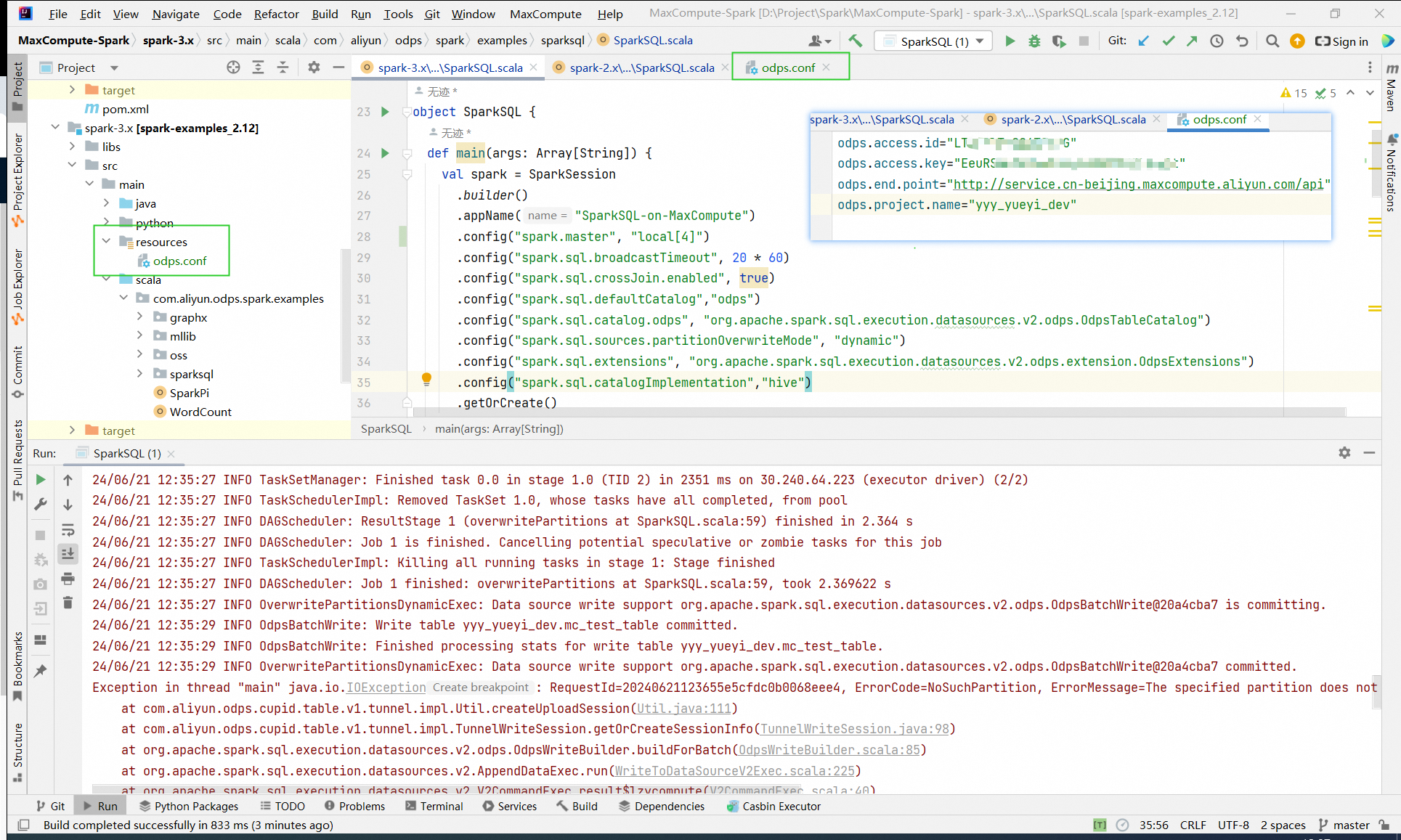This screenshot has height=840, width=1401.
Task: Open editor tabs more options menu
Action: [1370, 68]
